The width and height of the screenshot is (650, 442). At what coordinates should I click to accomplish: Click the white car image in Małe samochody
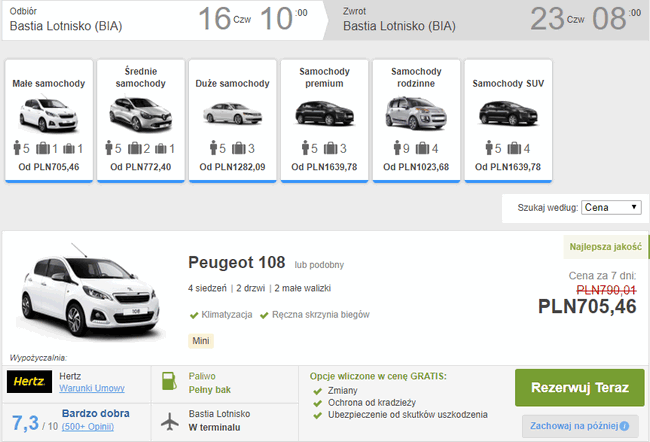[x=49, y=115]
